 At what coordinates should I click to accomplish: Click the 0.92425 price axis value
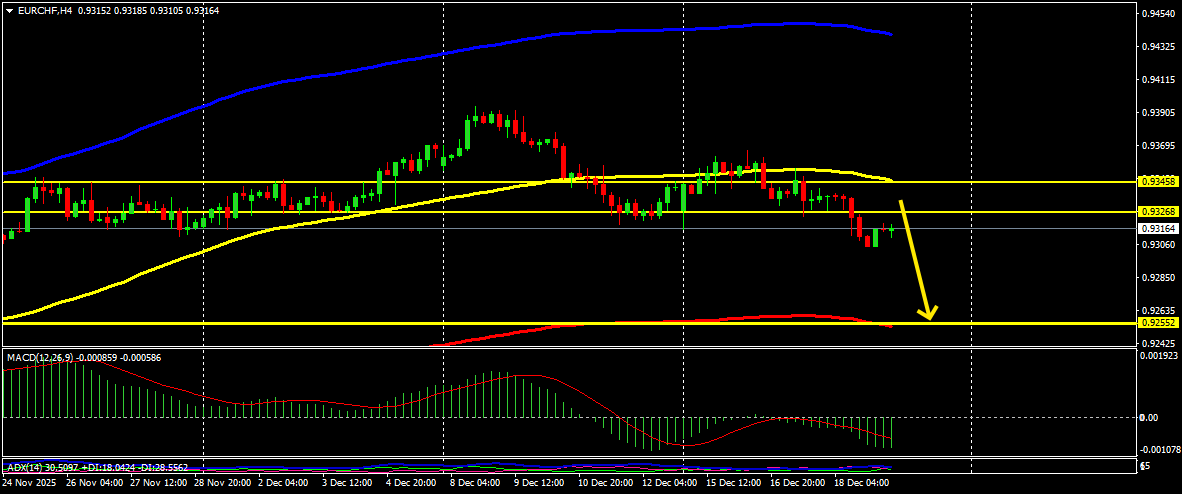pyautogui.click(x=1159, y=343)
